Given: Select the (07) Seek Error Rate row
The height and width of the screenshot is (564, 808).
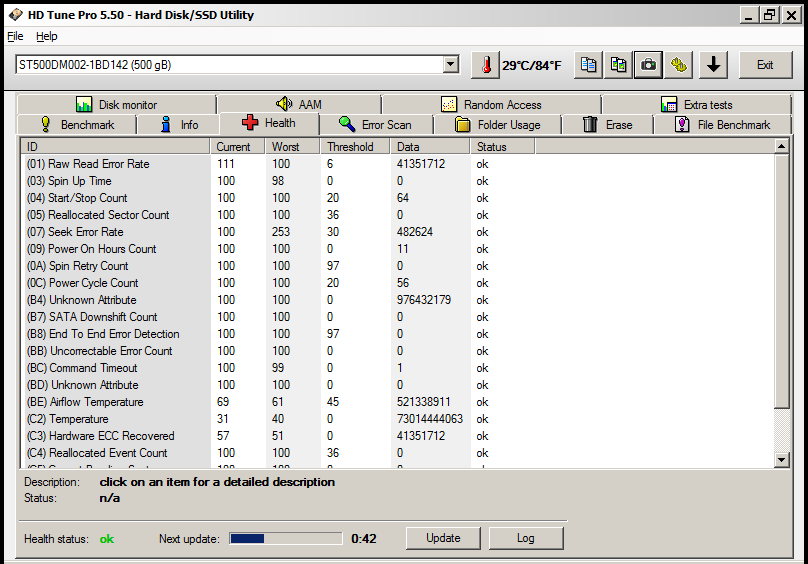Looking at the screenshot, I should click(x=397, y=232).
